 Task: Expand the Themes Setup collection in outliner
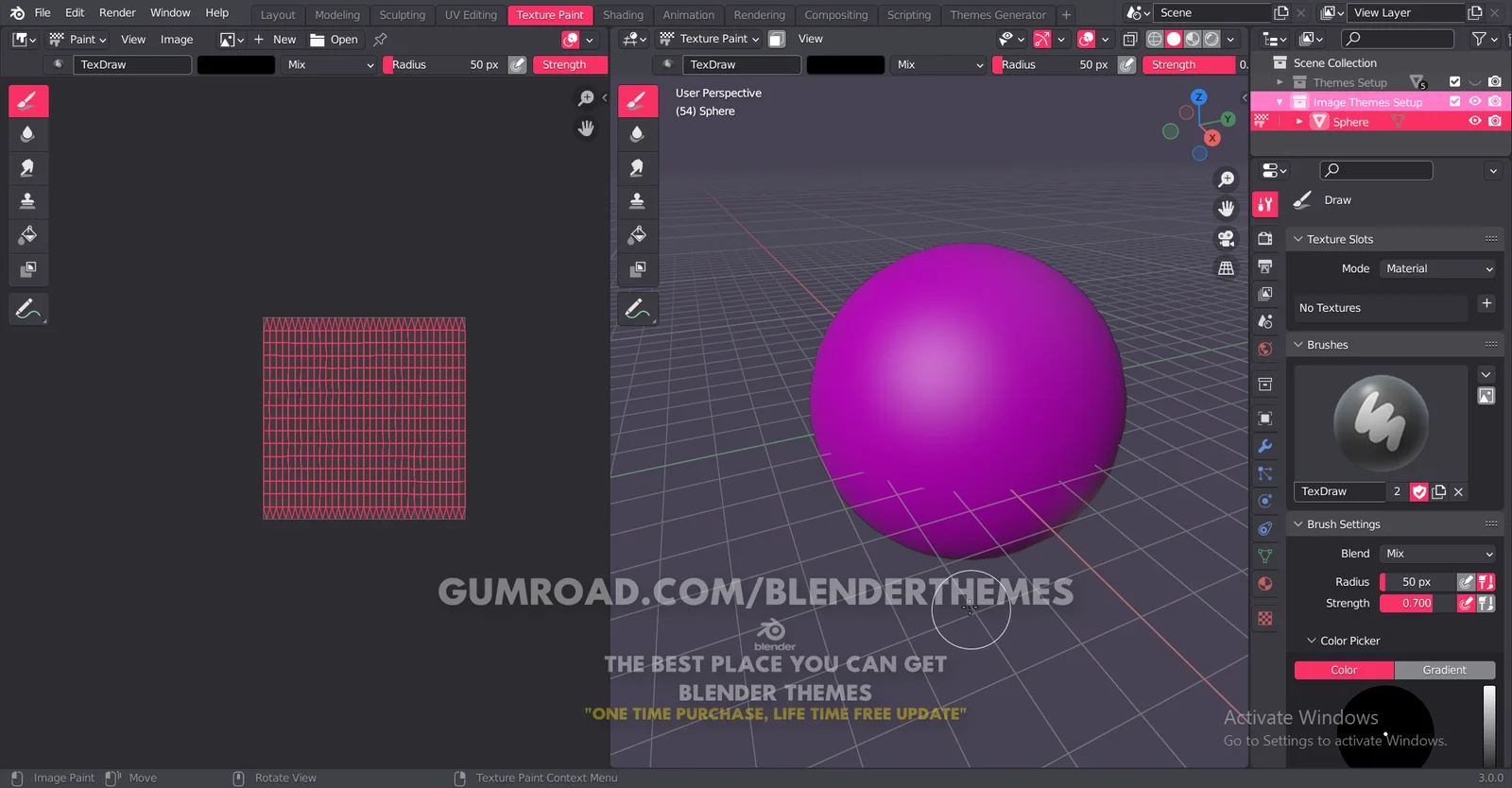pos(1280,82)
